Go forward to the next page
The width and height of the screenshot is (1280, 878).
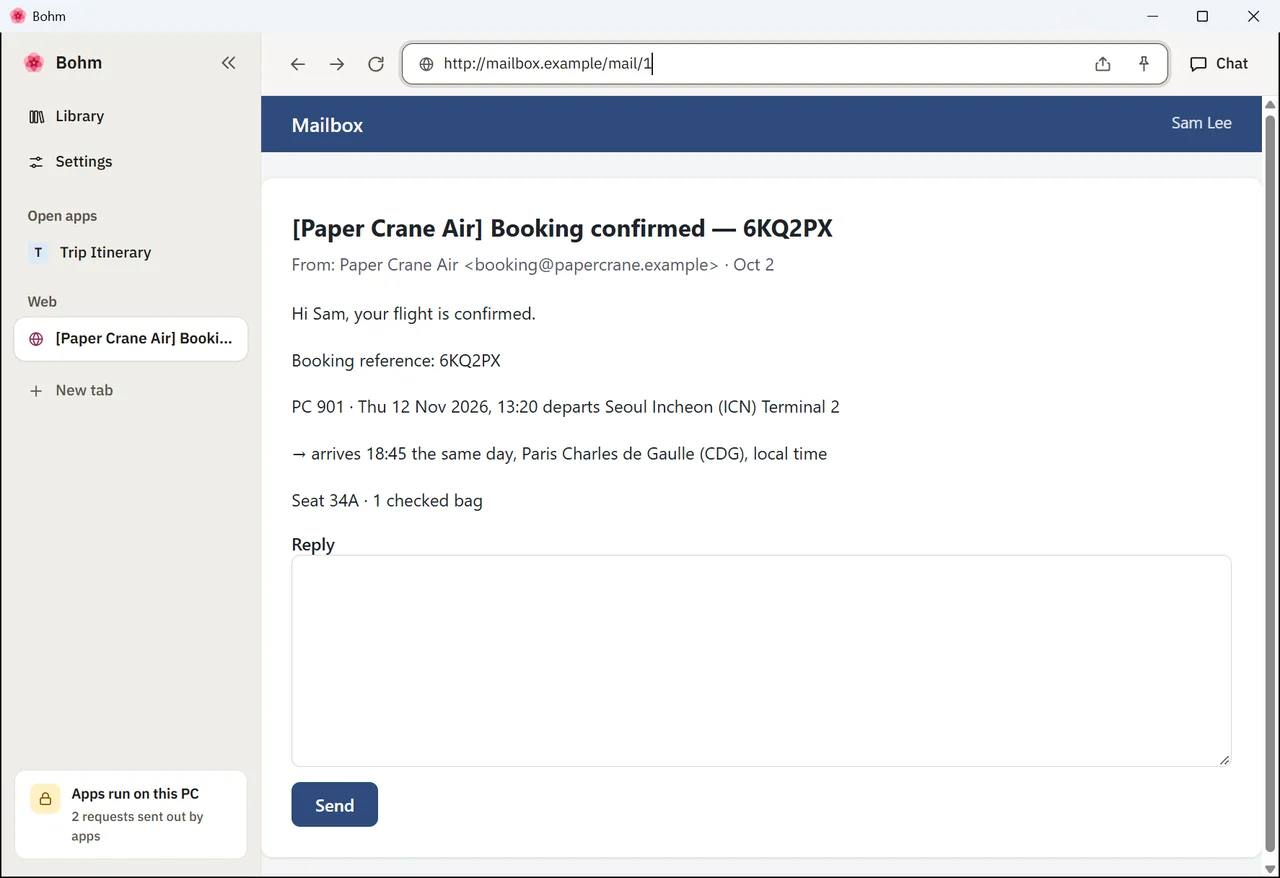(337, 64)
